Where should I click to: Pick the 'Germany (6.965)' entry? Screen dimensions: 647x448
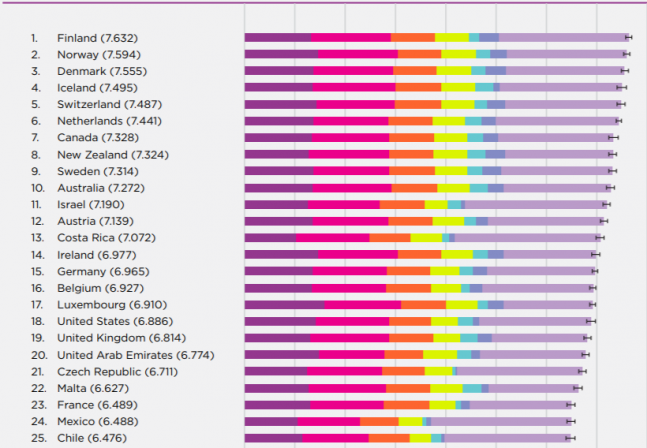point(103,271)
